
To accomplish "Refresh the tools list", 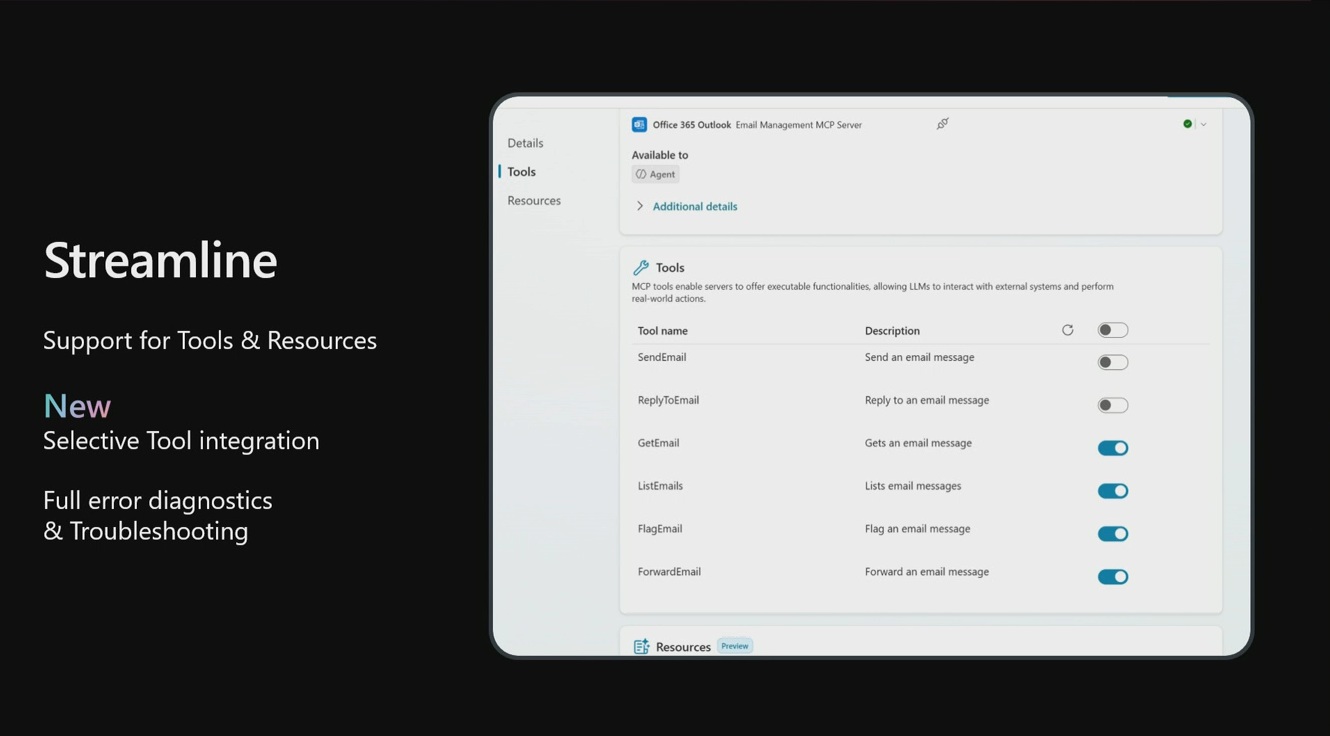I will [x=1067, y=330].
